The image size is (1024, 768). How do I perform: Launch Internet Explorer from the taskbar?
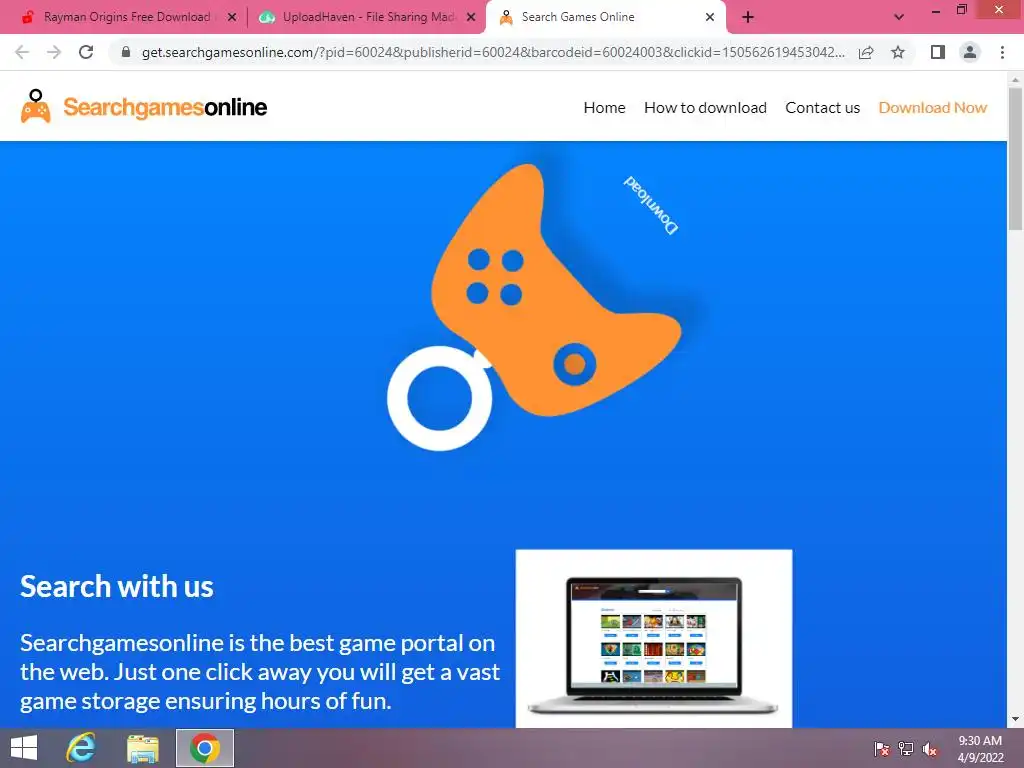click(81, 748)
